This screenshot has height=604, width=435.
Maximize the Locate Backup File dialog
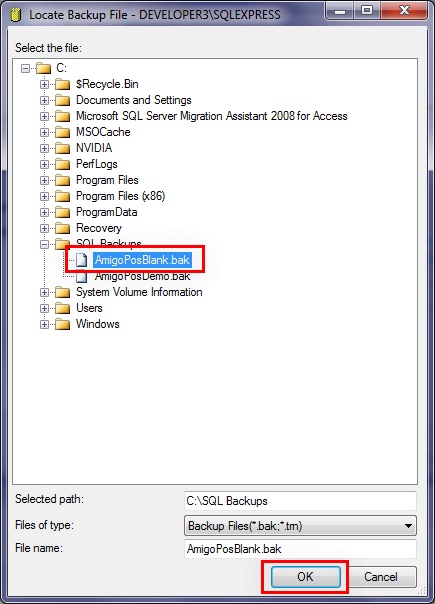click(368, 10)
